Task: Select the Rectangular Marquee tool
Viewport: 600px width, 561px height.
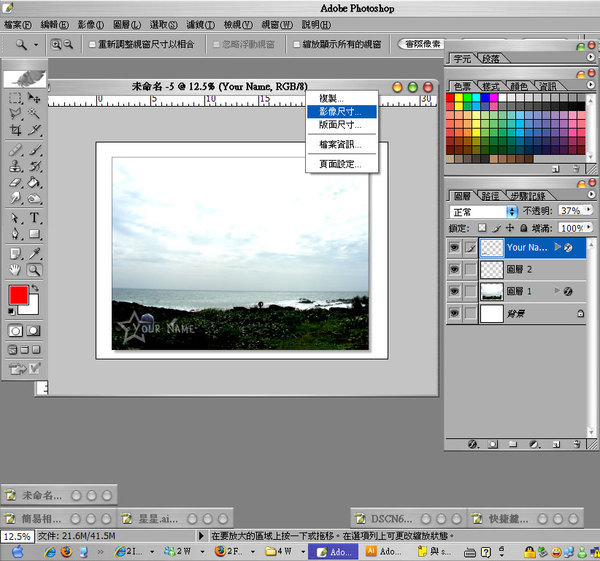Action: [16, 99]
